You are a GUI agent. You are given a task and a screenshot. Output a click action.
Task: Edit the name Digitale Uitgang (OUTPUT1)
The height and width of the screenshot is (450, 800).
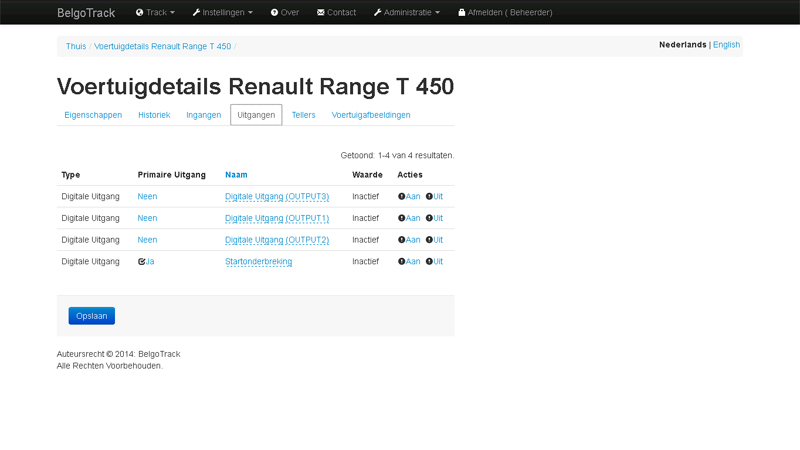tap(277, 218)
